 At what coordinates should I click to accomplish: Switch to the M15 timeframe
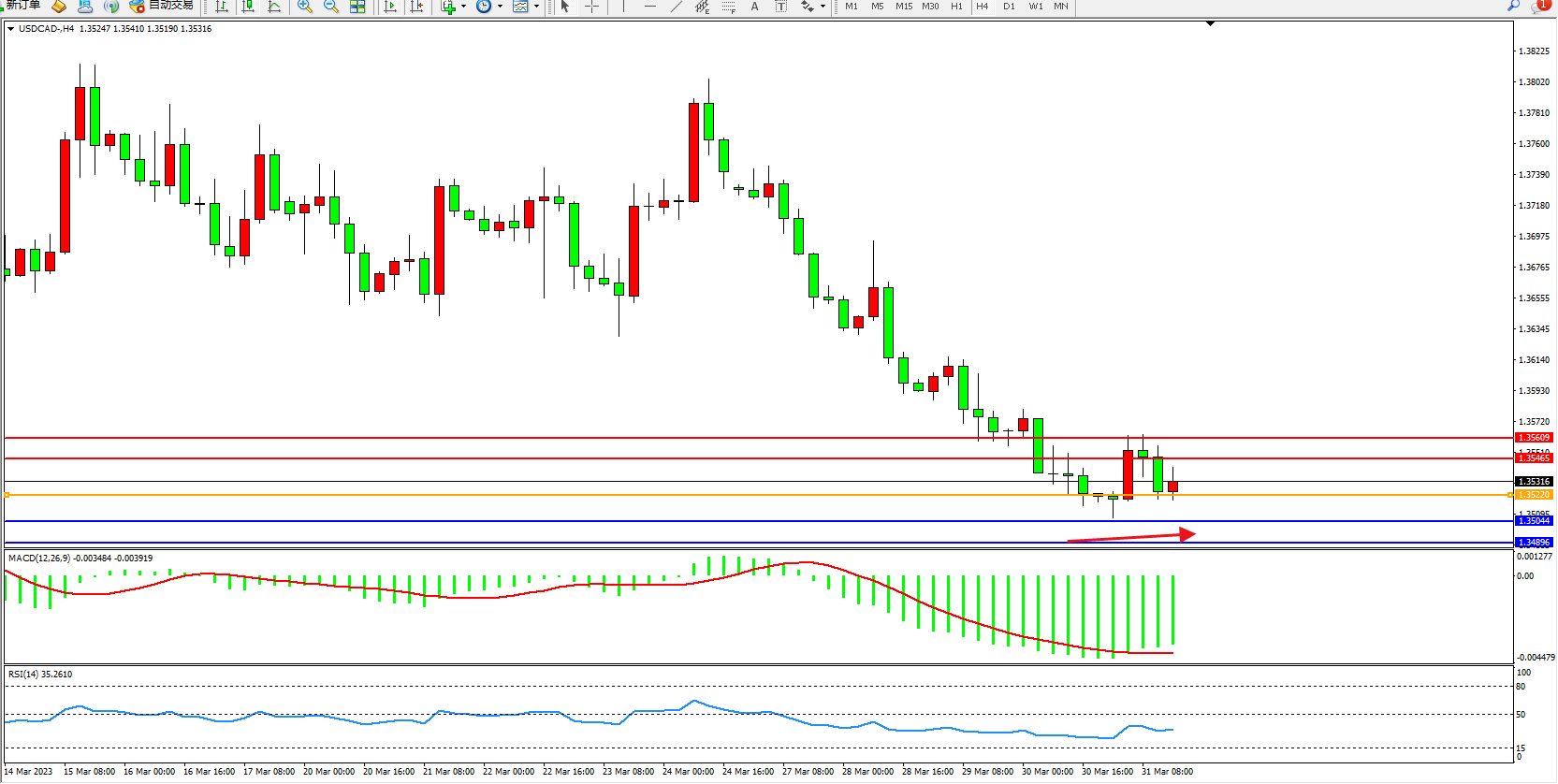[x=903, y=7]
